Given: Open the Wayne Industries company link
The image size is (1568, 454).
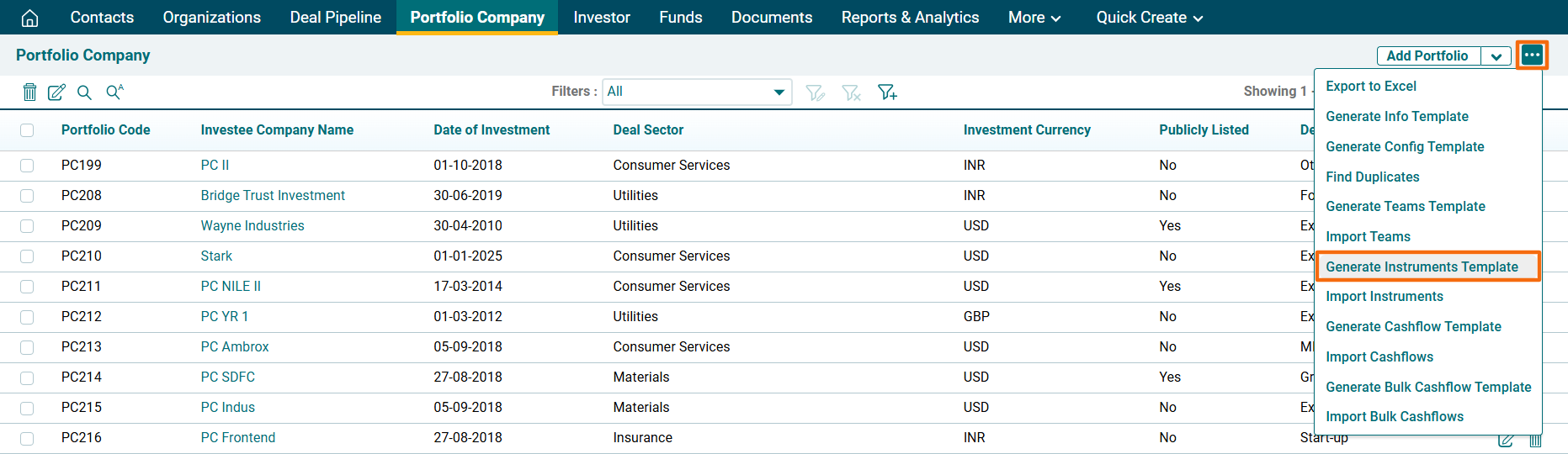Looking at the screenshot, I should click(252, 225).
